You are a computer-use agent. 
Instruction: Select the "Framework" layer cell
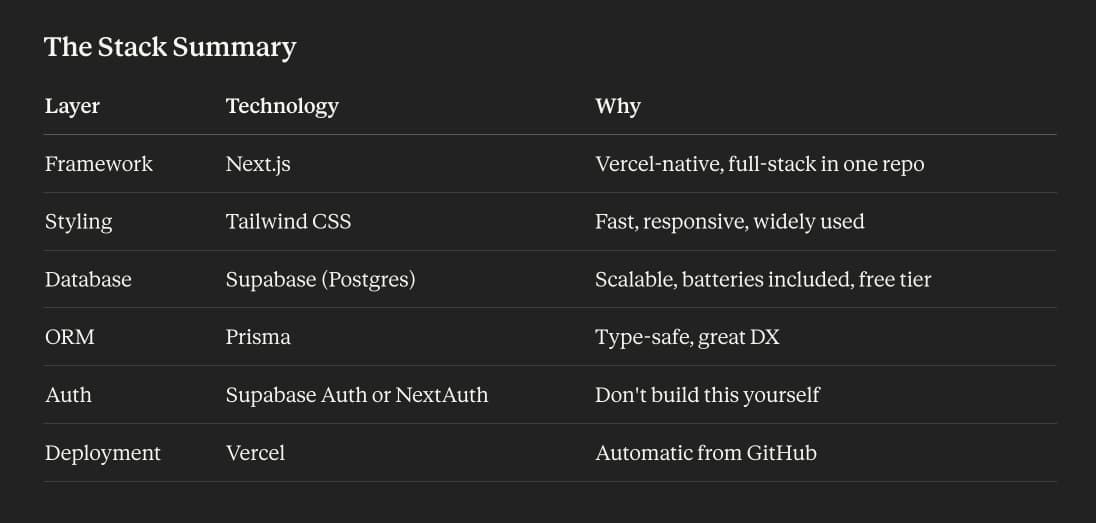coord(99,164)
